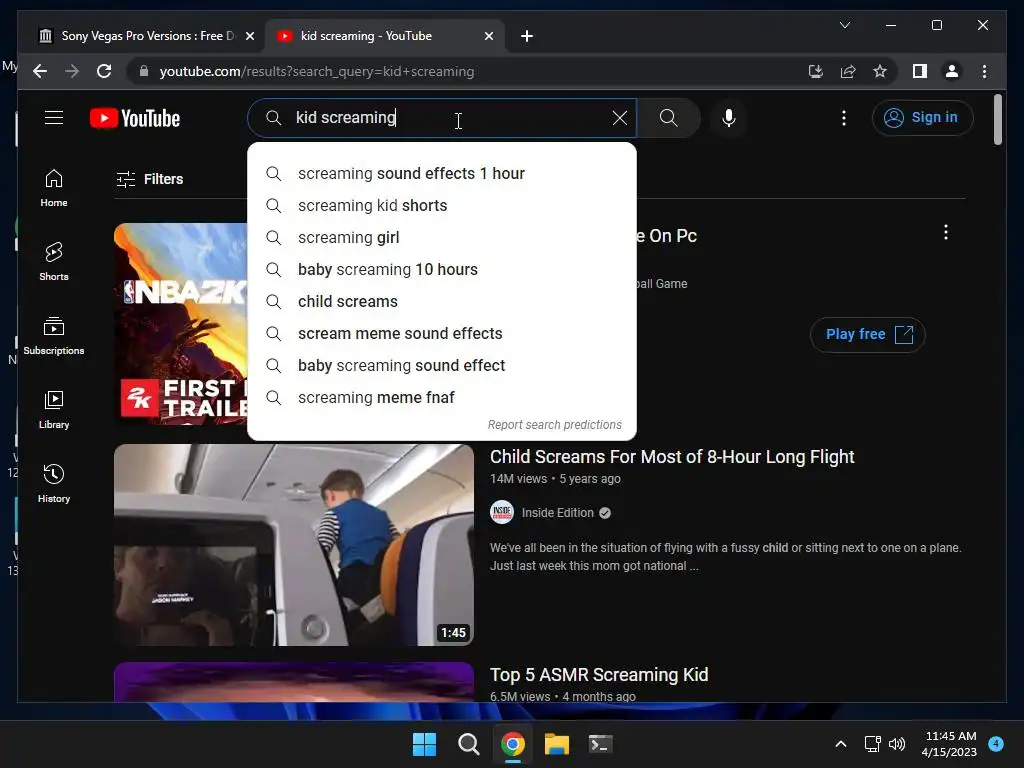Open History in the sidebar
The height and width of the screenshot is (768, 1024).
pyautogui.click(x=54, y=483)
